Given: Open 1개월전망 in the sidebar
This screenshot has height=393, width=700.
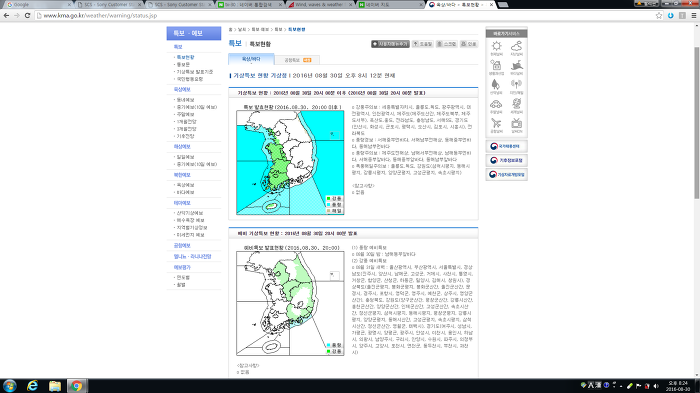Looking at the screenshot, I should (186, 121).
